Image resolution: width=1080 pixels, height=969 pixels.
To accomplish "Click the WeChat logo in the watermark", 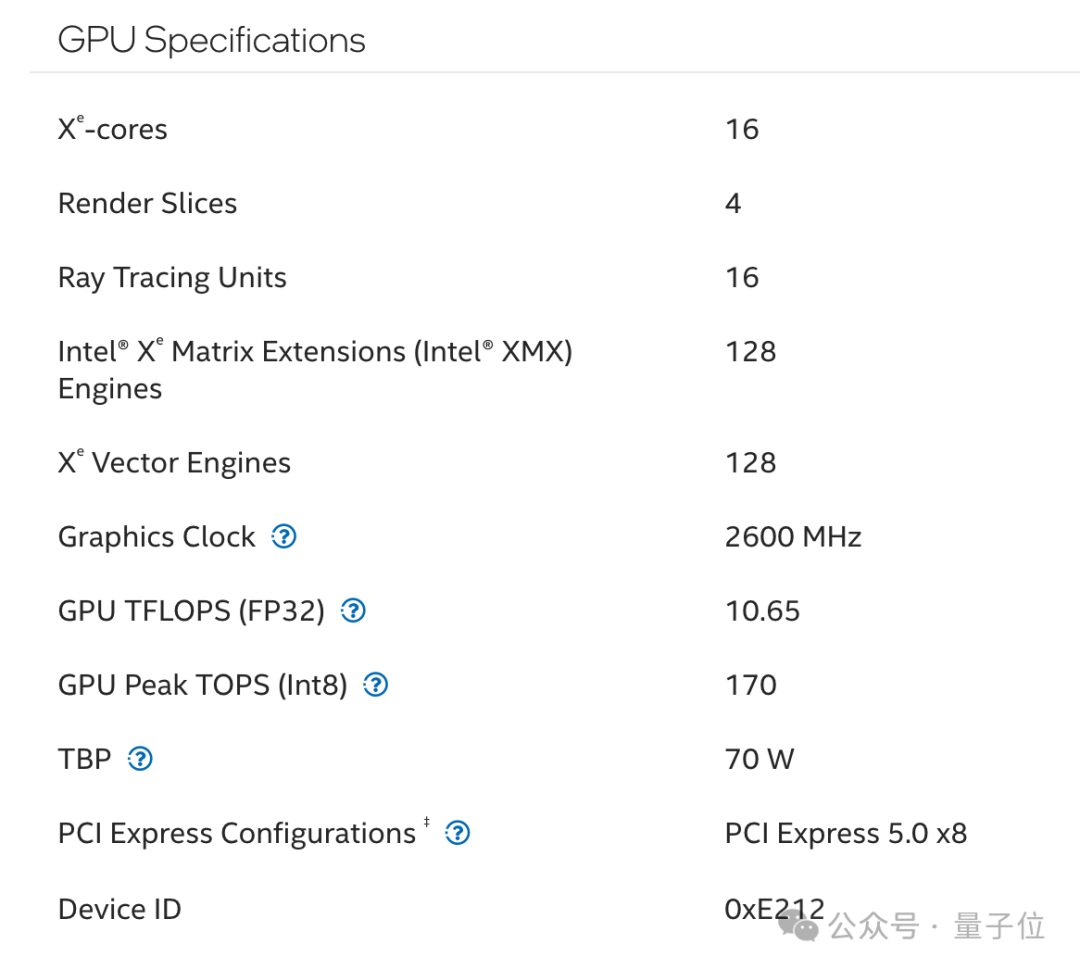I will pyautogui.click(x=800, y=927).
